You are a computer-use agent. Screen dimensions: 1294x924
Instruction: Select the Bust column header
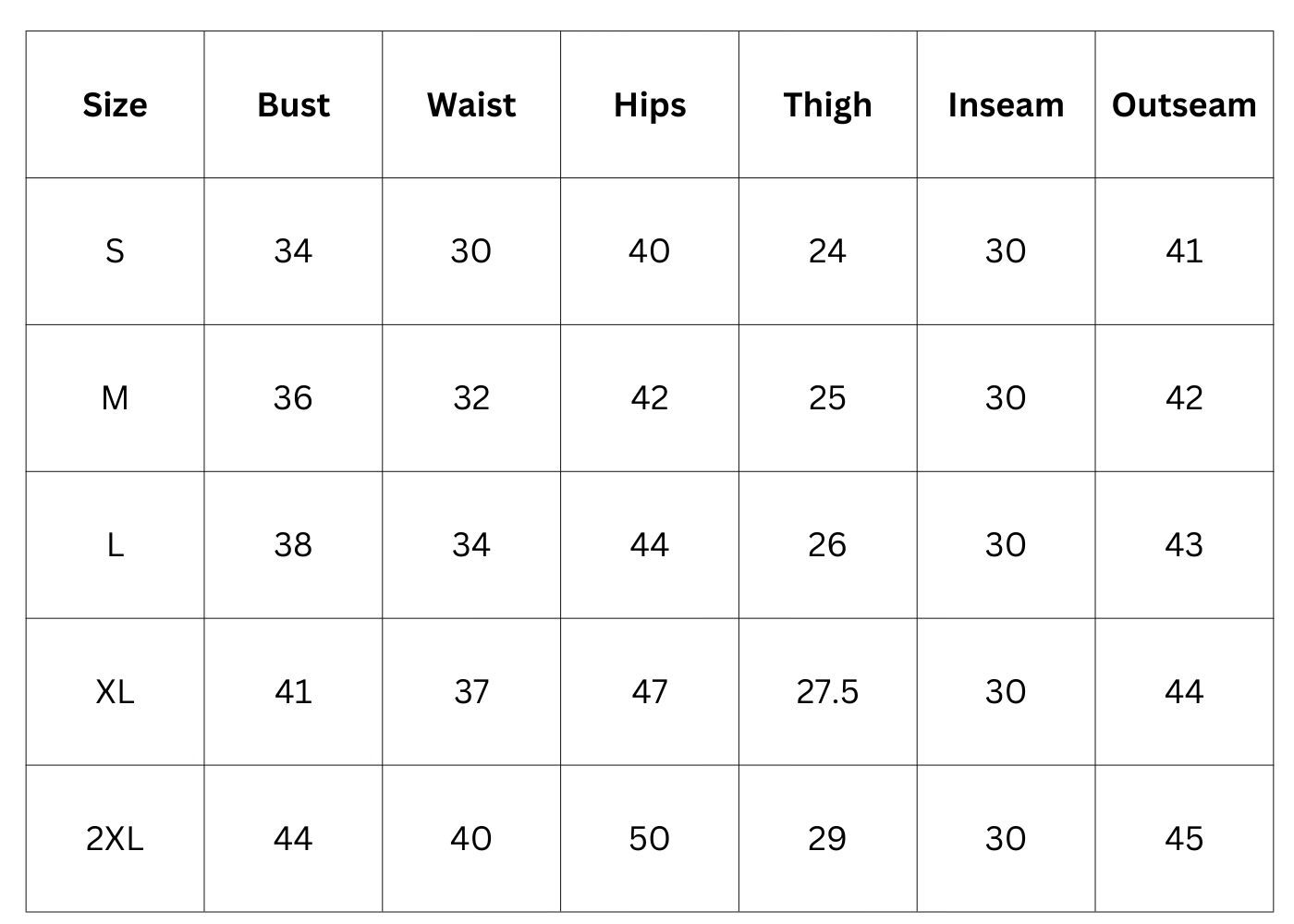point(293,104)
